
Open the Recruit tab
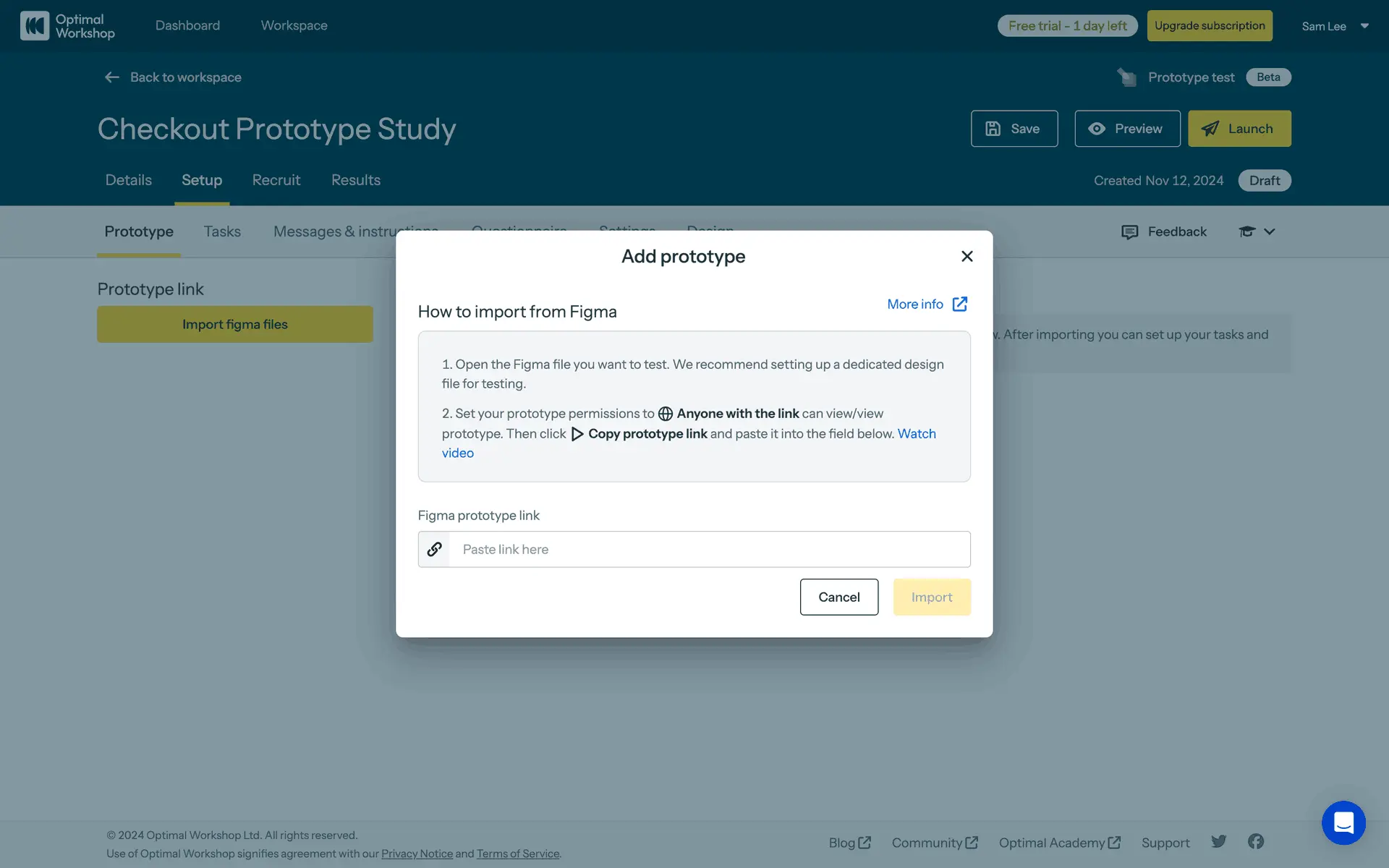[276, 180]
